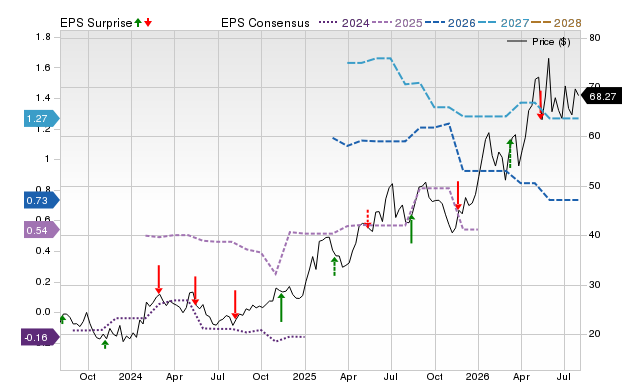Click the 2024 x-axis year label

click(x=131, y=376)
